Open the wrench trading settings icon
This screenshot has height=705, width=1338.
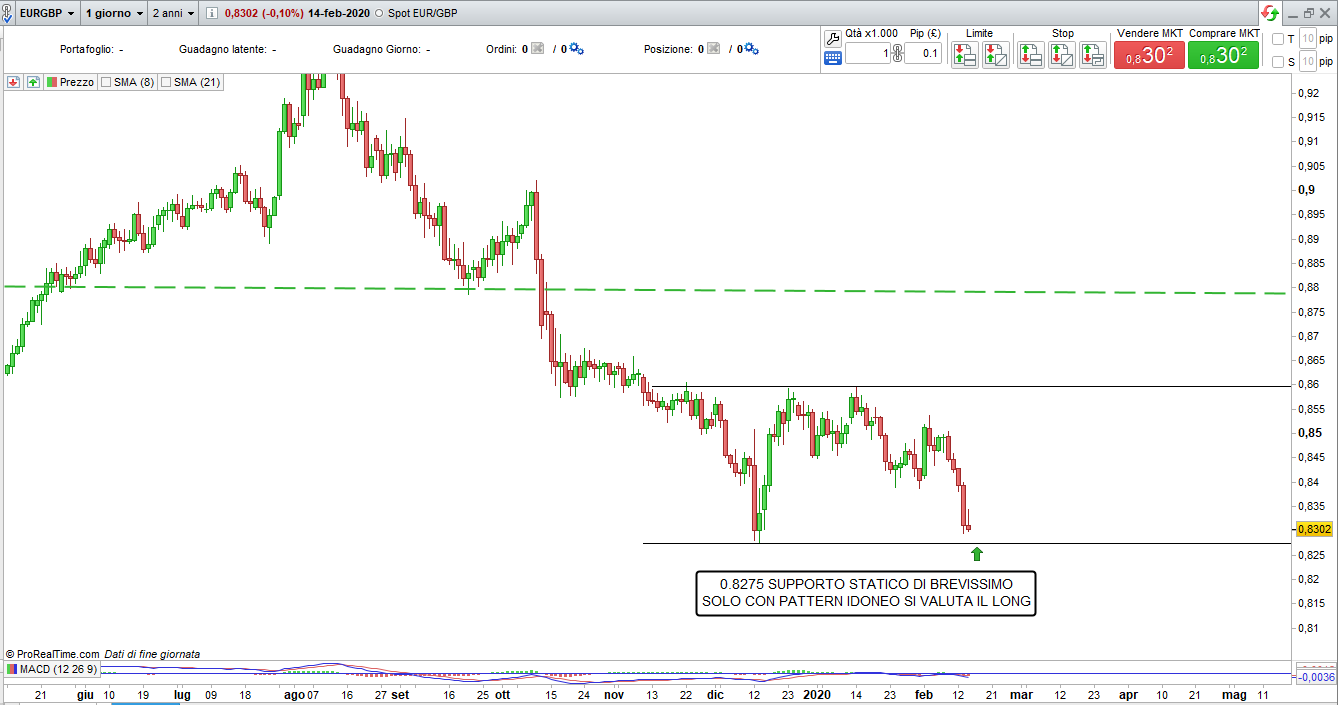(833, 38)
